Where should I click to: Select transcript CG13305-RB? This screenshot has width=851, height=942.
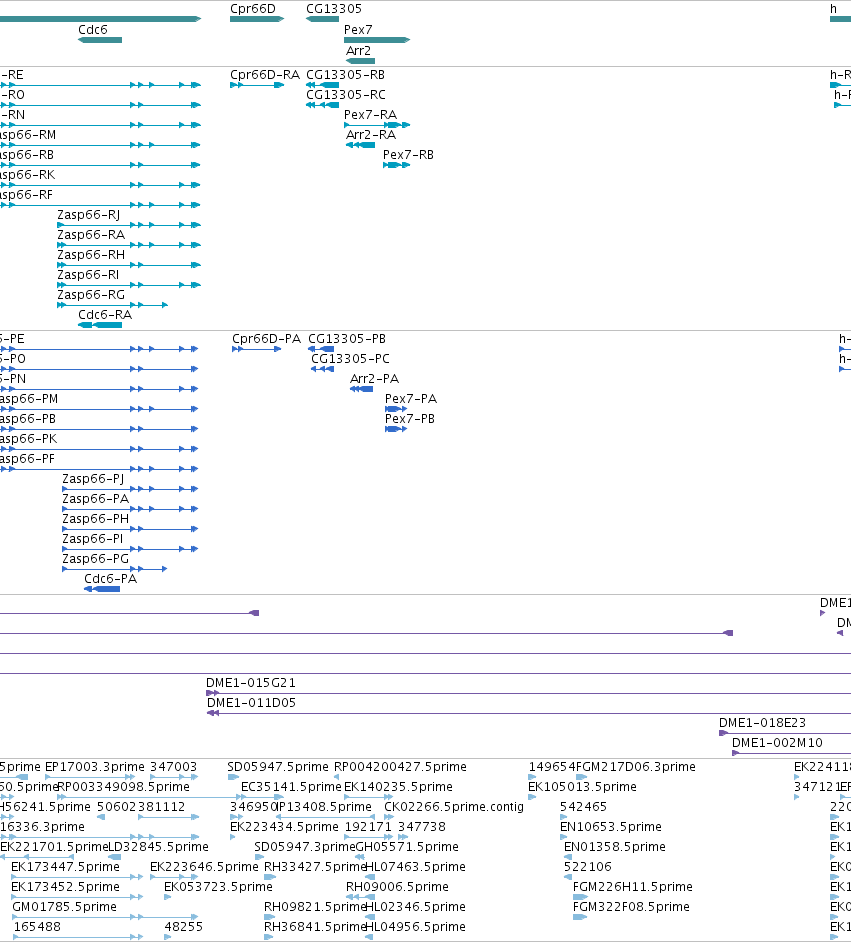coord(345,74)
